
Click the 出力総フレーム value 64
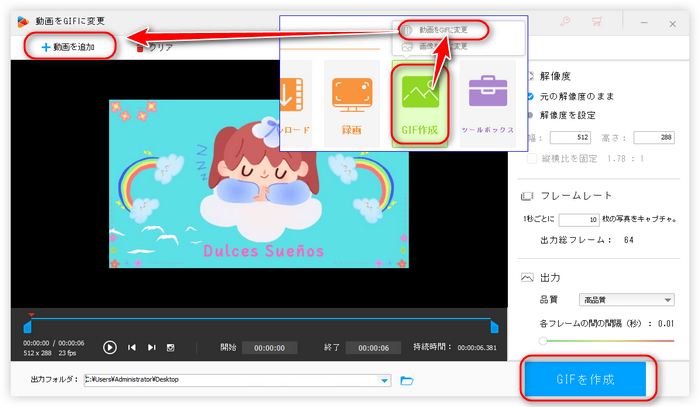pyautogui.click(x=629, y=240)
